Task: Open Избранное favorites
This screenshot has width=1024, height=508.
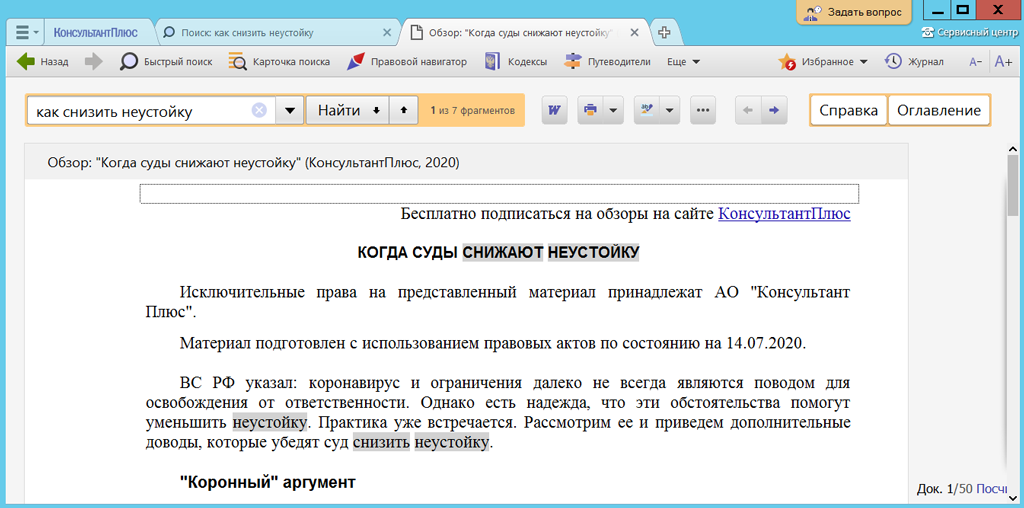Action: 823,62
